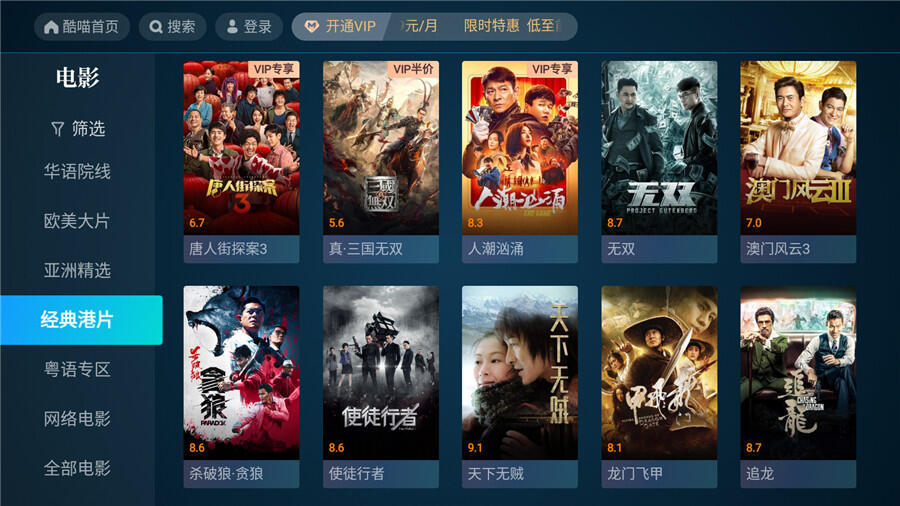The width and height of the screenshot is (900, 506).
Task: Select the 华语院线 category
Action: point(77,172)
